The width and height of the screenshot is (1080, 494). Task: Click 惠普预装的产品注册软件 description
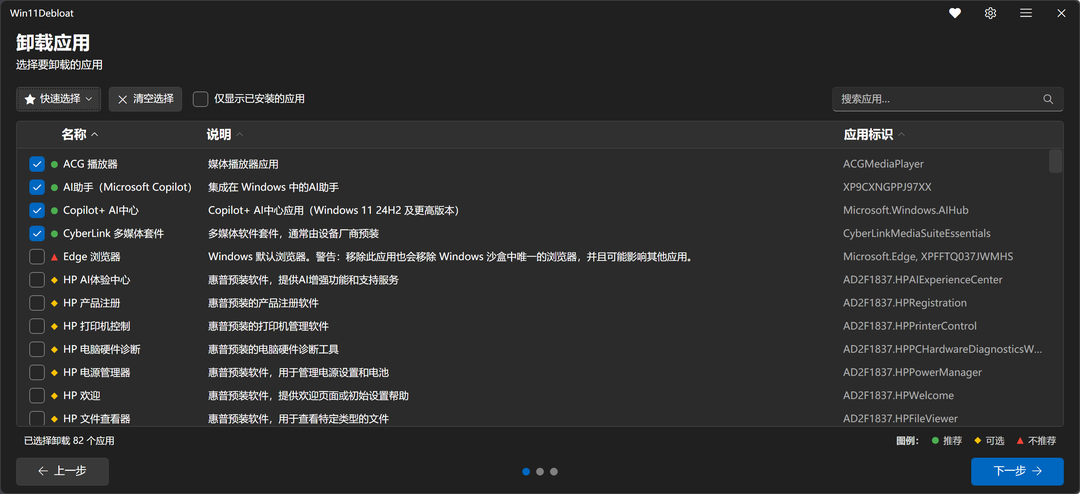(263, 303)
